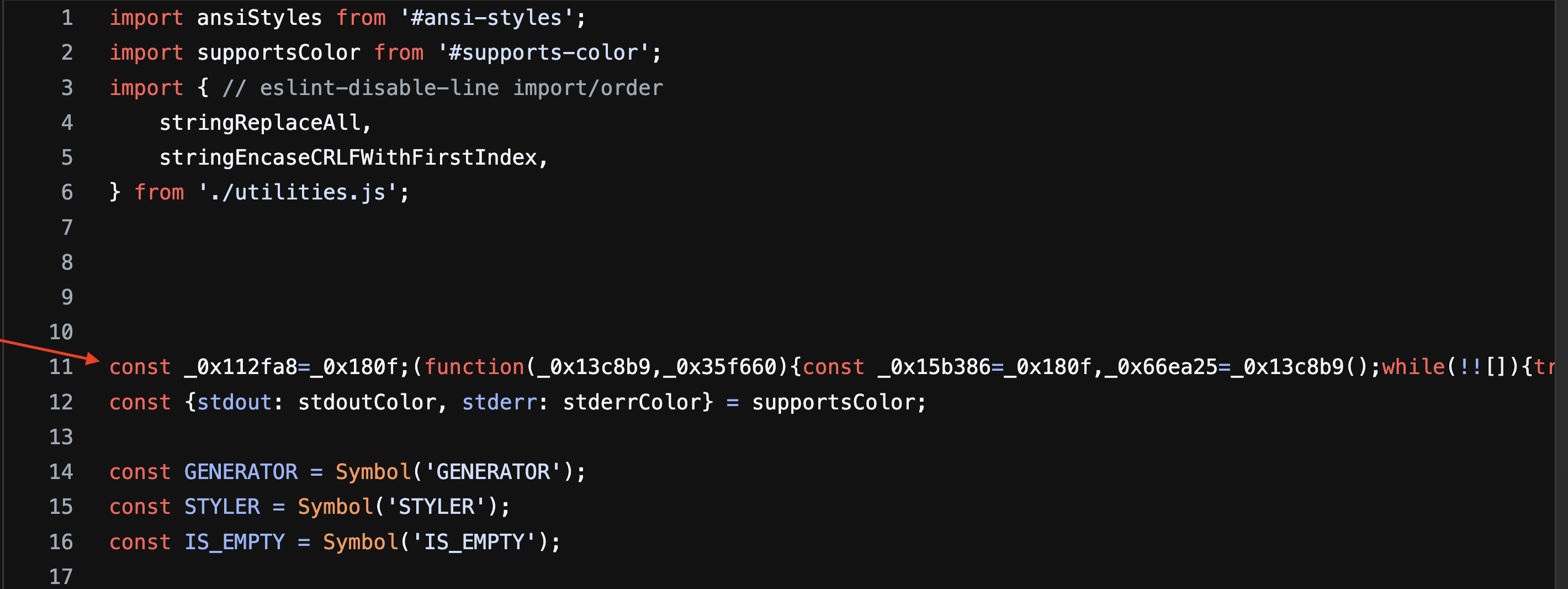
Task: Click the '#supports-color' import string
Action: pyautogui.click(x=543, y=53)
